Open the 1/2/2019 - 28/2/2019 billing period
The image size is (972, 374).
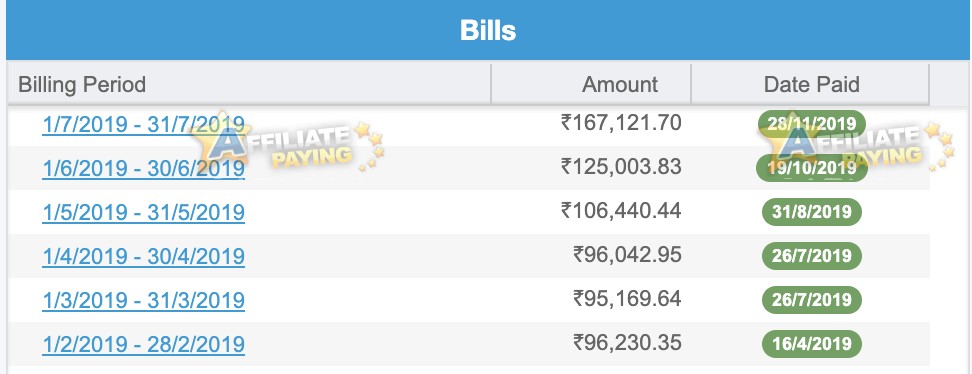click(x=143, y=344)
